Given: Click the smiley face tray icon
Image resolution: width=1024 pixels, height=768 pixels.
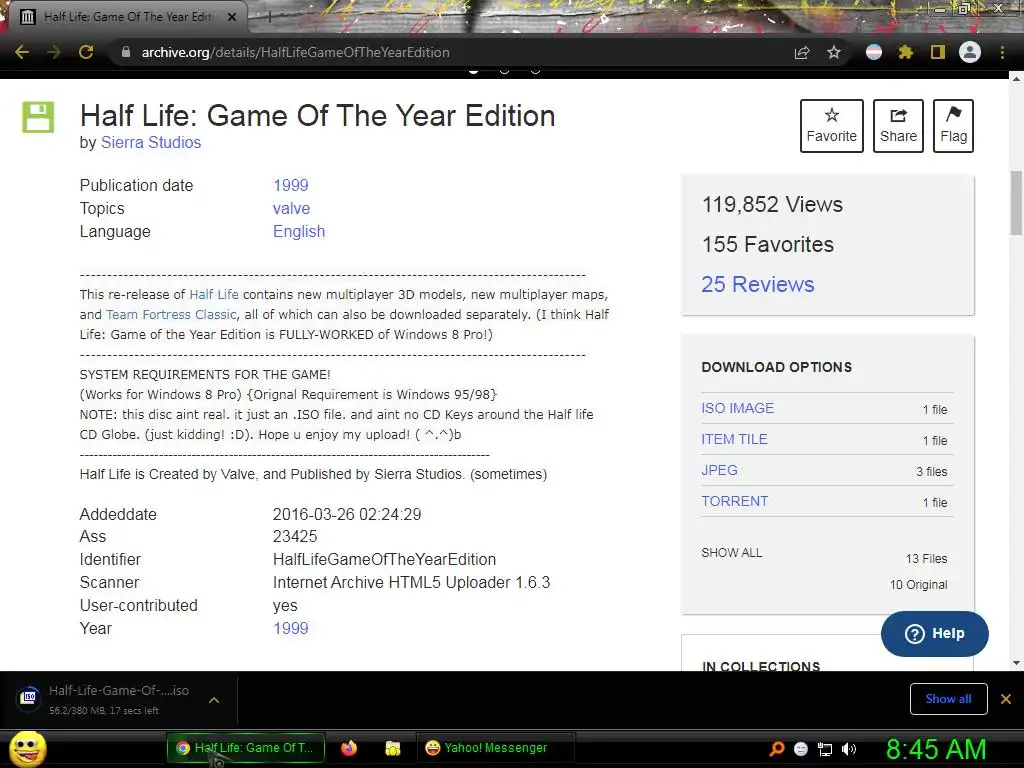Looking at the screenshot, I should point(801,749).
